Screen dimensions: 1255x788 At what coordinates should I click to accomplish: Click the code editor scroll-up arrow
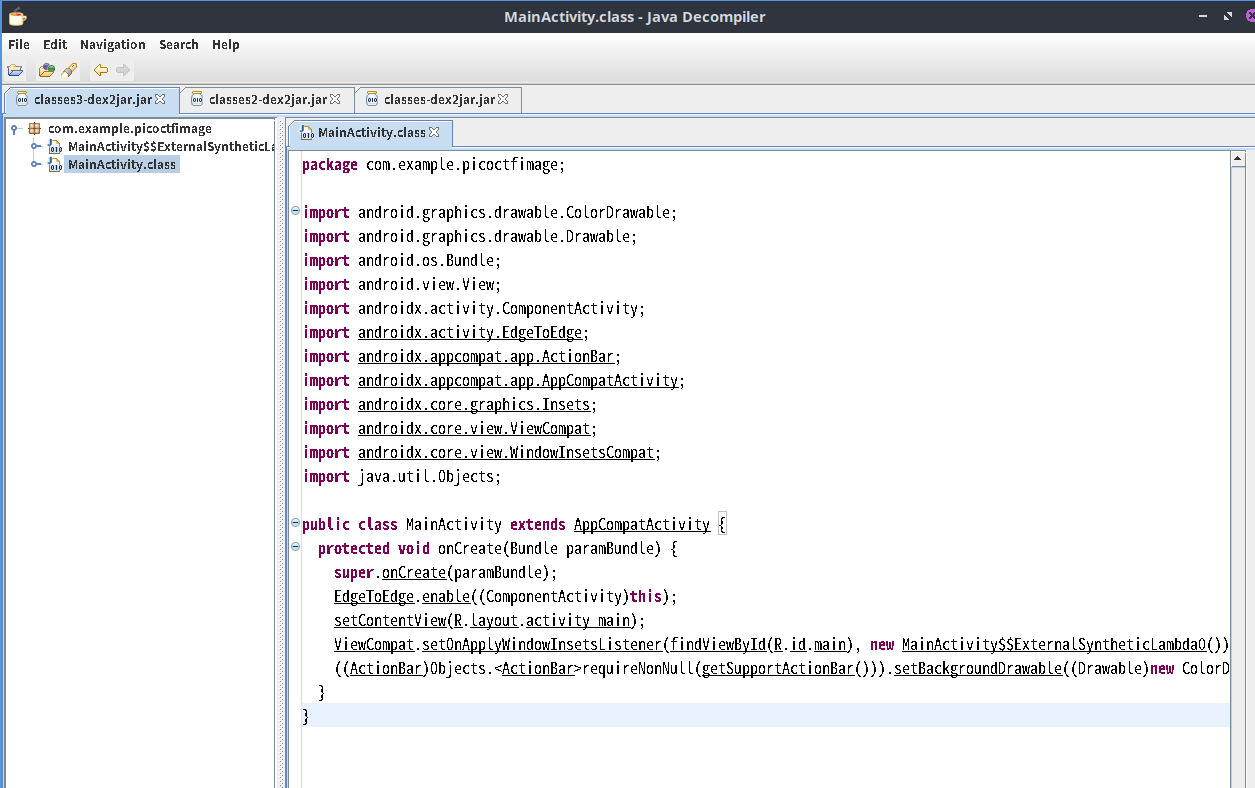[1237, 159]
